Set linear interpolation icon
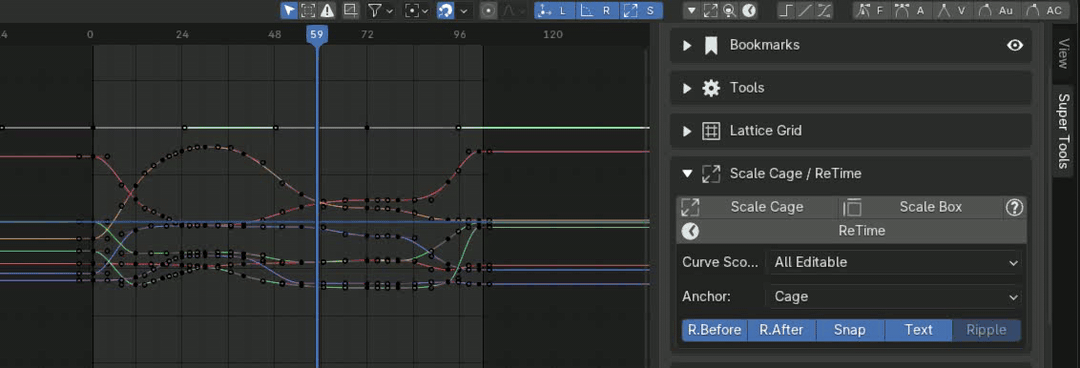The height and width of the screenshot is (368, 1080). coord(804,10)
